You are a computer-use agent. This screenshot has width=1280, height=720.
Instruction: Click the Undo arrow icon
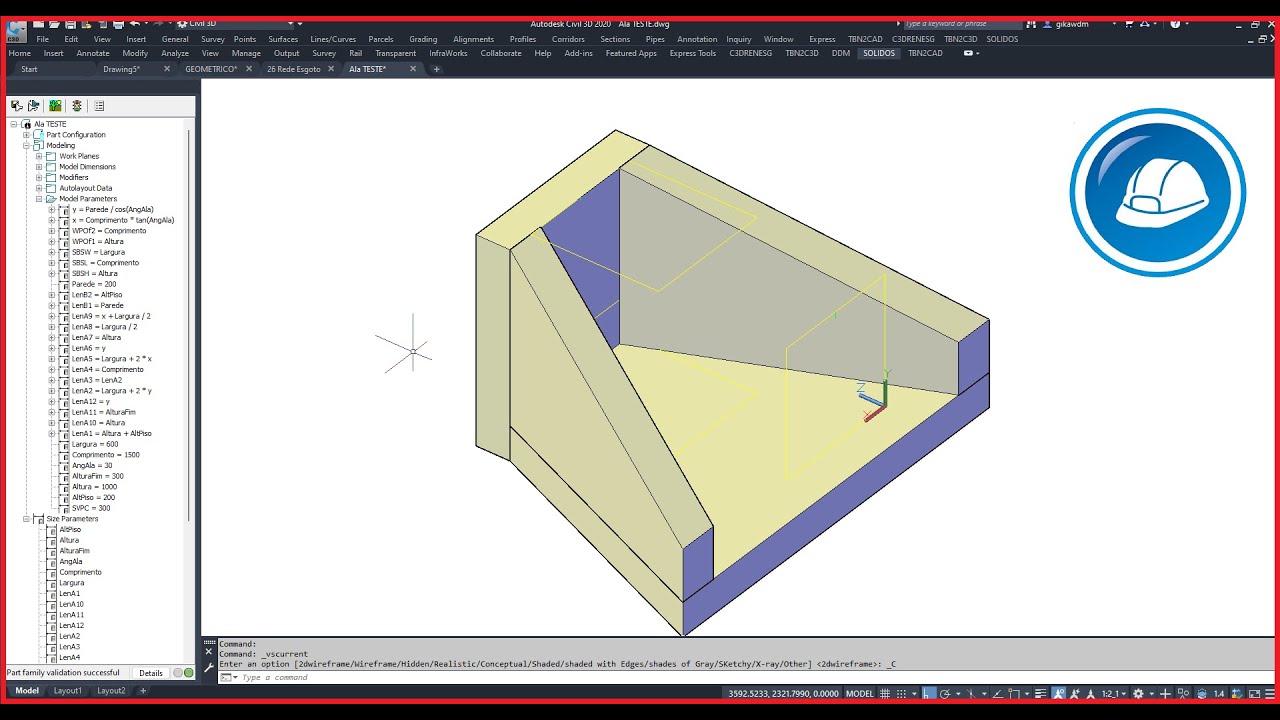pyautogui.click(x=134, y=24)
